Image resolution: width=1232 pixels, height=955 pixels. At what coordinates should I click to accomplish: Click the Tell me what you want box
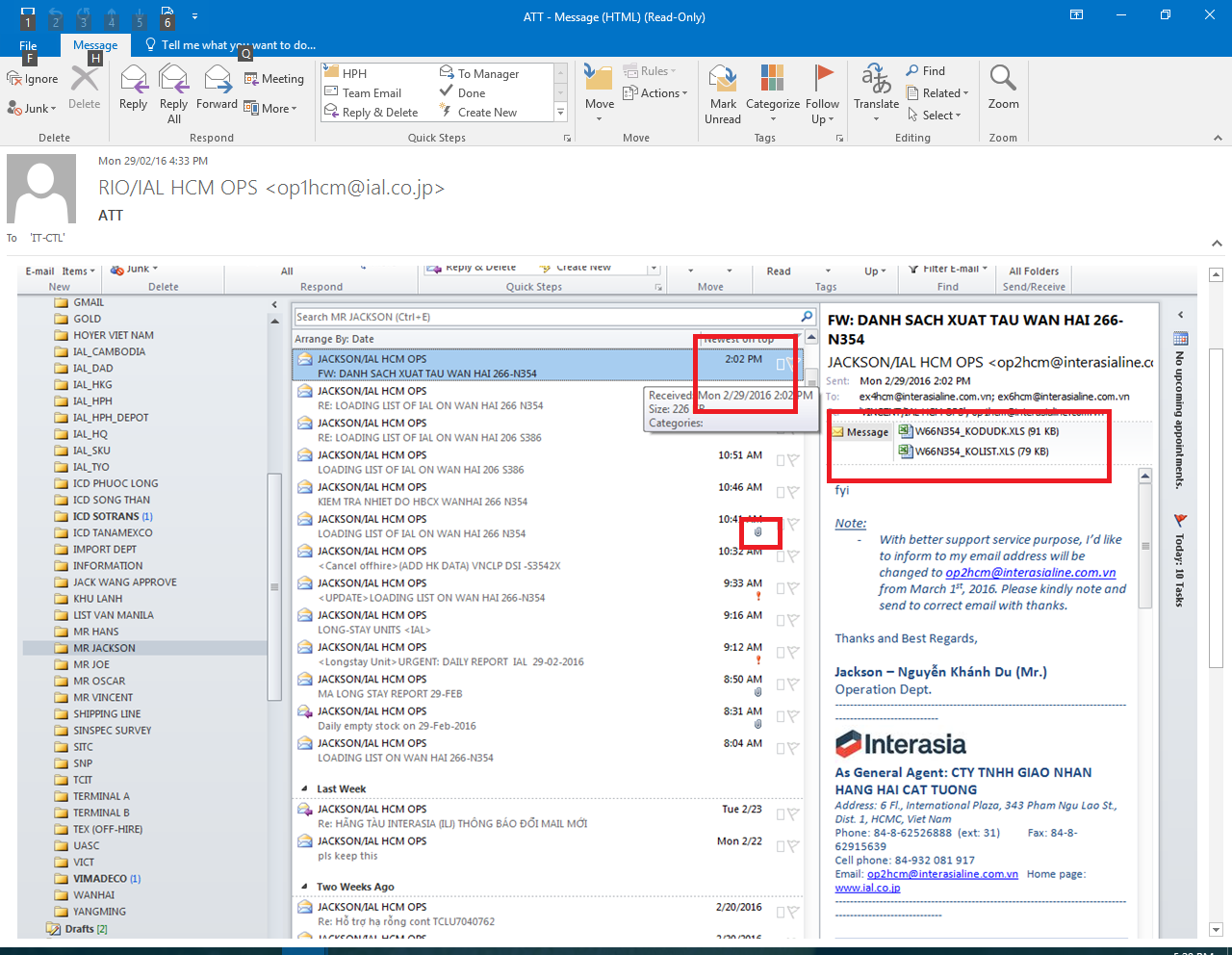click(x=230, y=45)
